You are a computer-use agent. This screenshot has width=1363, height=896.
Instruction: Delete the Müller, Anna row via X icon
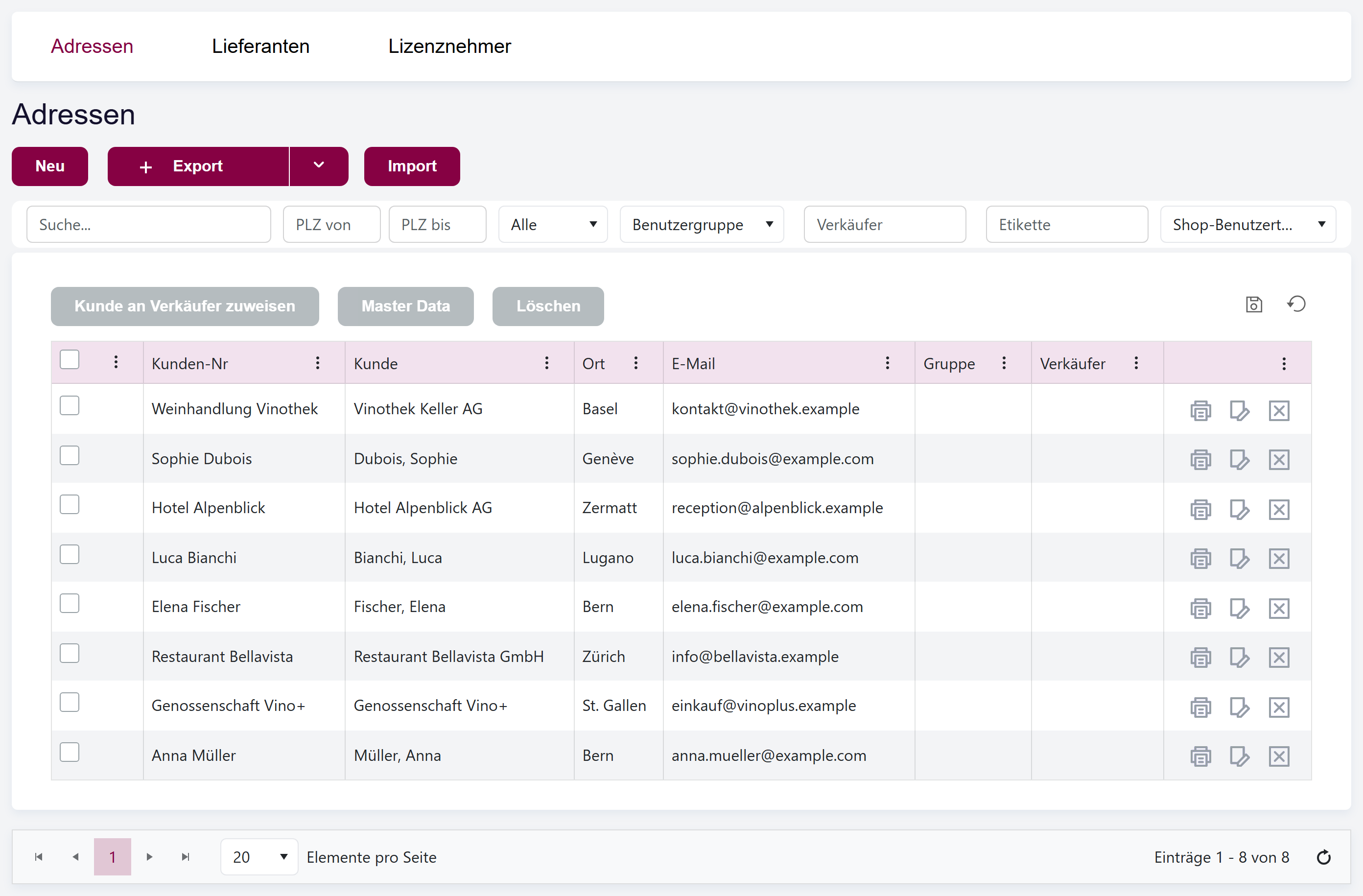coord(1279,757)
